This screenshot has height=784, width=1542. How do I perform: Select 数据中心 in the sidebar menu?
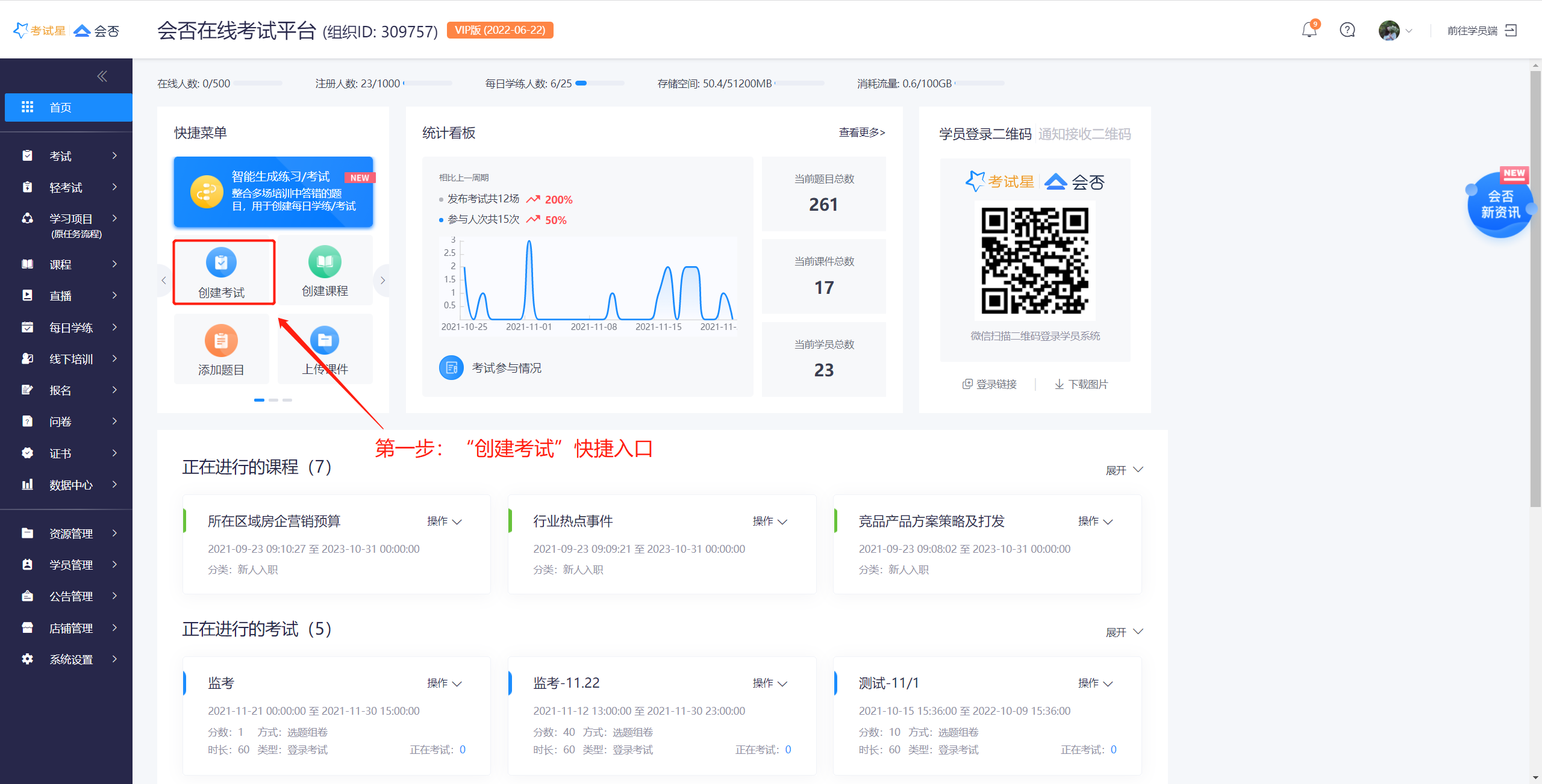(70, 485)
